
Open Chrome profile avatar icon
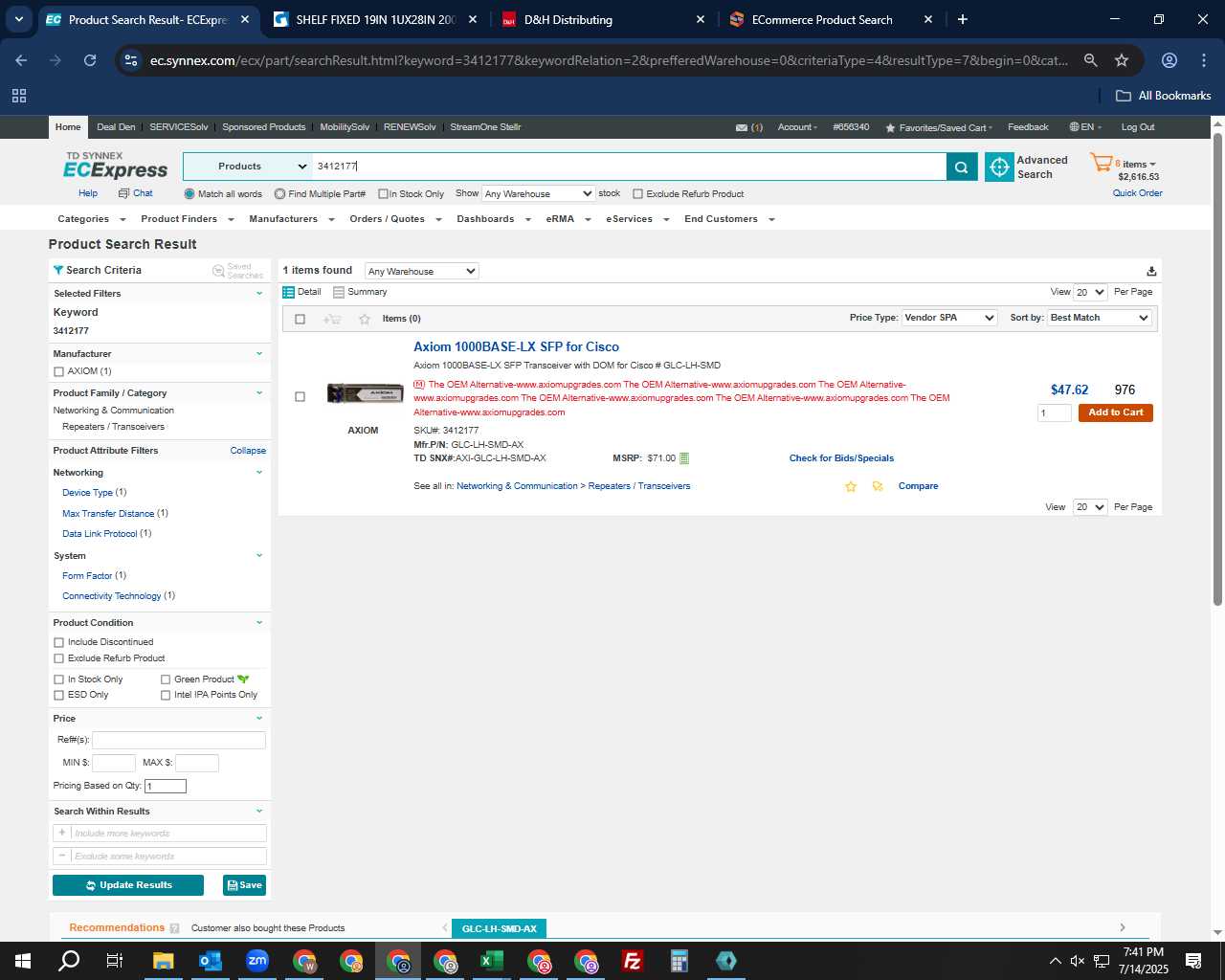[x=1169, y=60]
